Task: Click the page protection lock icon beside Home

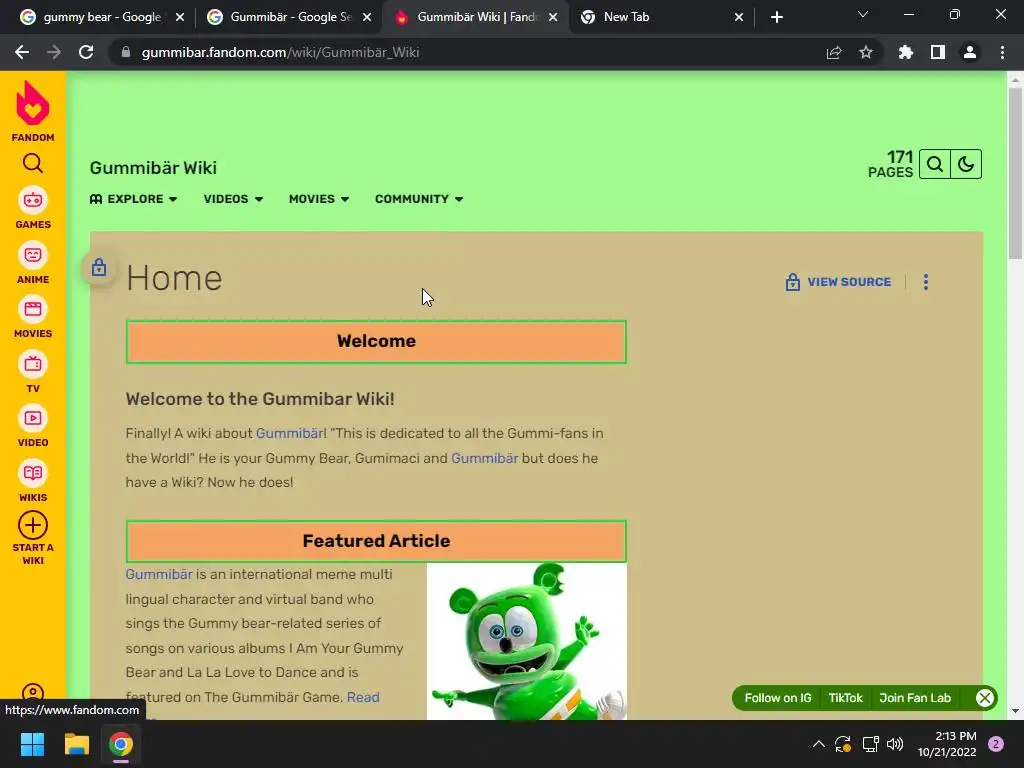Action: pos(99,267)
